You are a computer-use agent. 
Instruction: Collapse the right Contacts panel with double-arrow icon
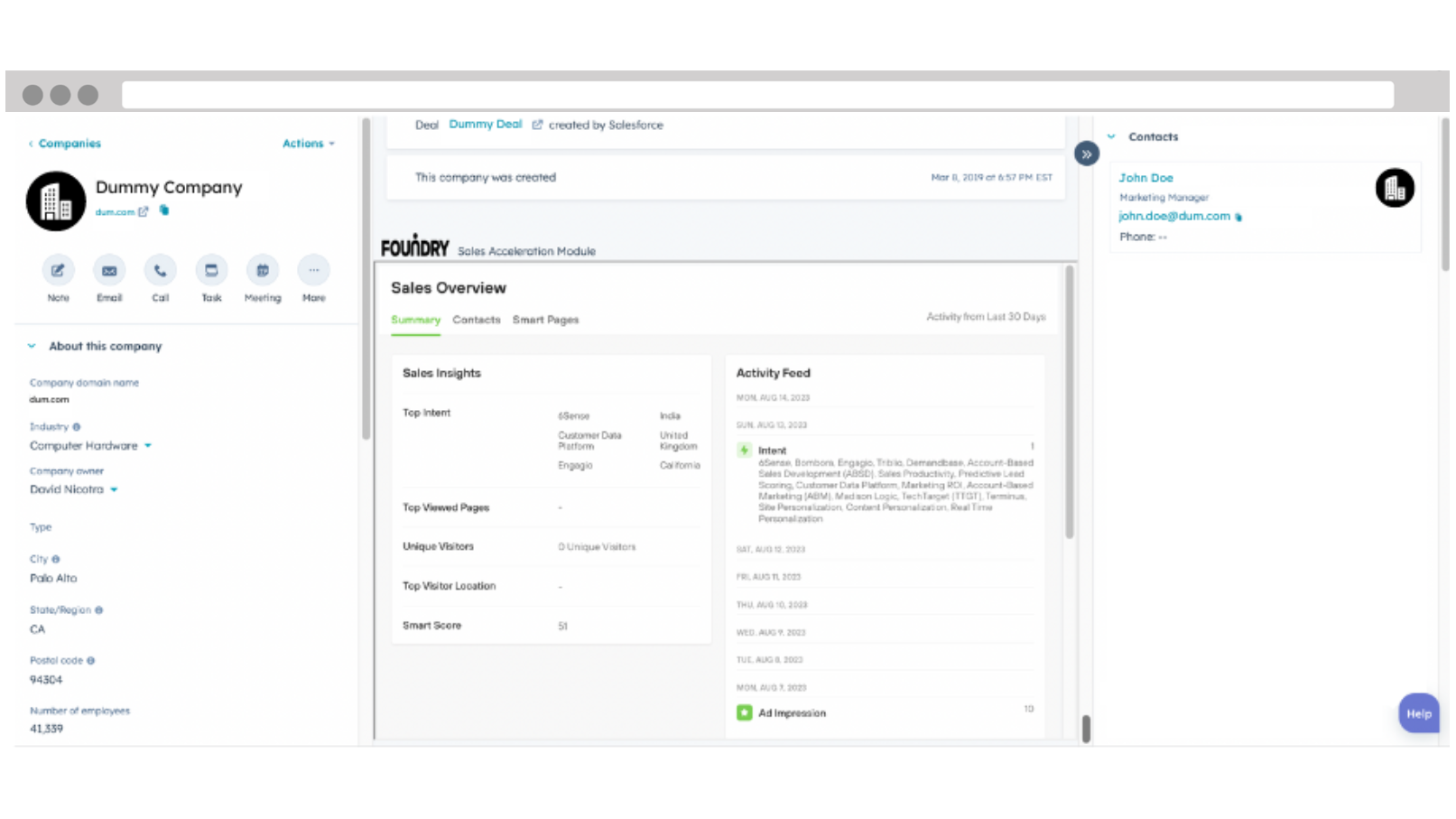click(x=1087, y=154)
